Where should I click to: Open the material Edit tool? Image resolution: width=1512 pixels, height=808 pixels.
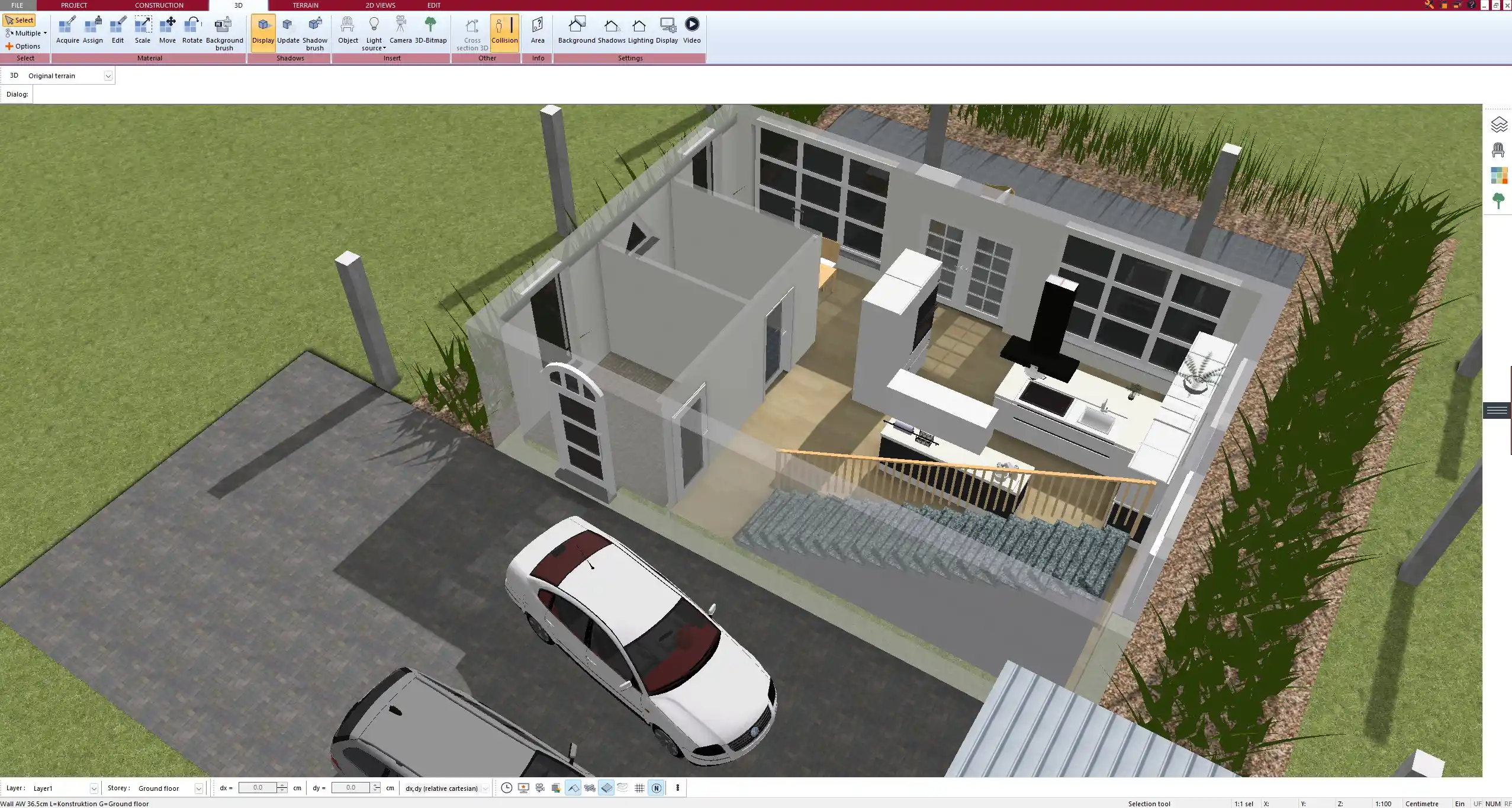tap(118, 30)
